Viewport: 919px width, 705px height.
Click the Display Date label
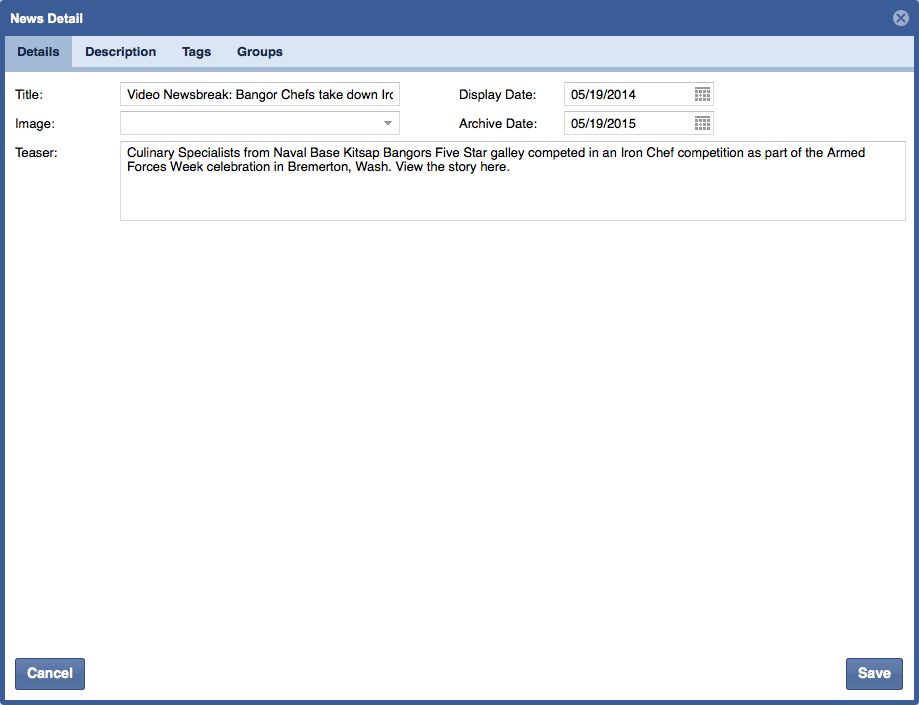(497, 95)
